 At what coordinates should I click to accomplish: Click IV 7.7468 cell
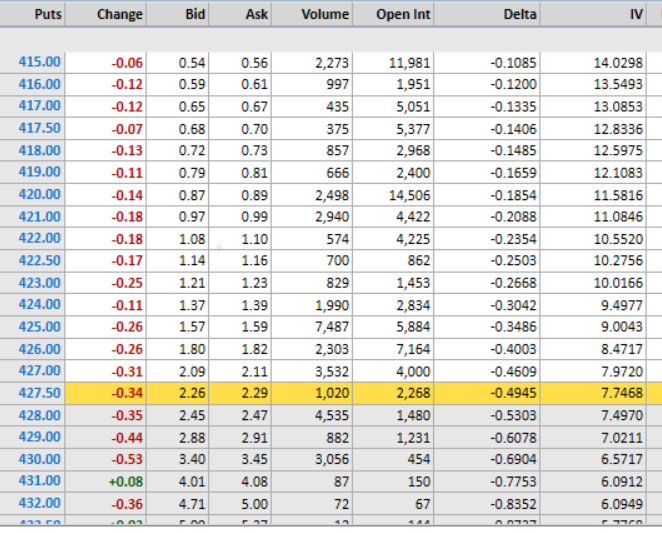point(622,393)
